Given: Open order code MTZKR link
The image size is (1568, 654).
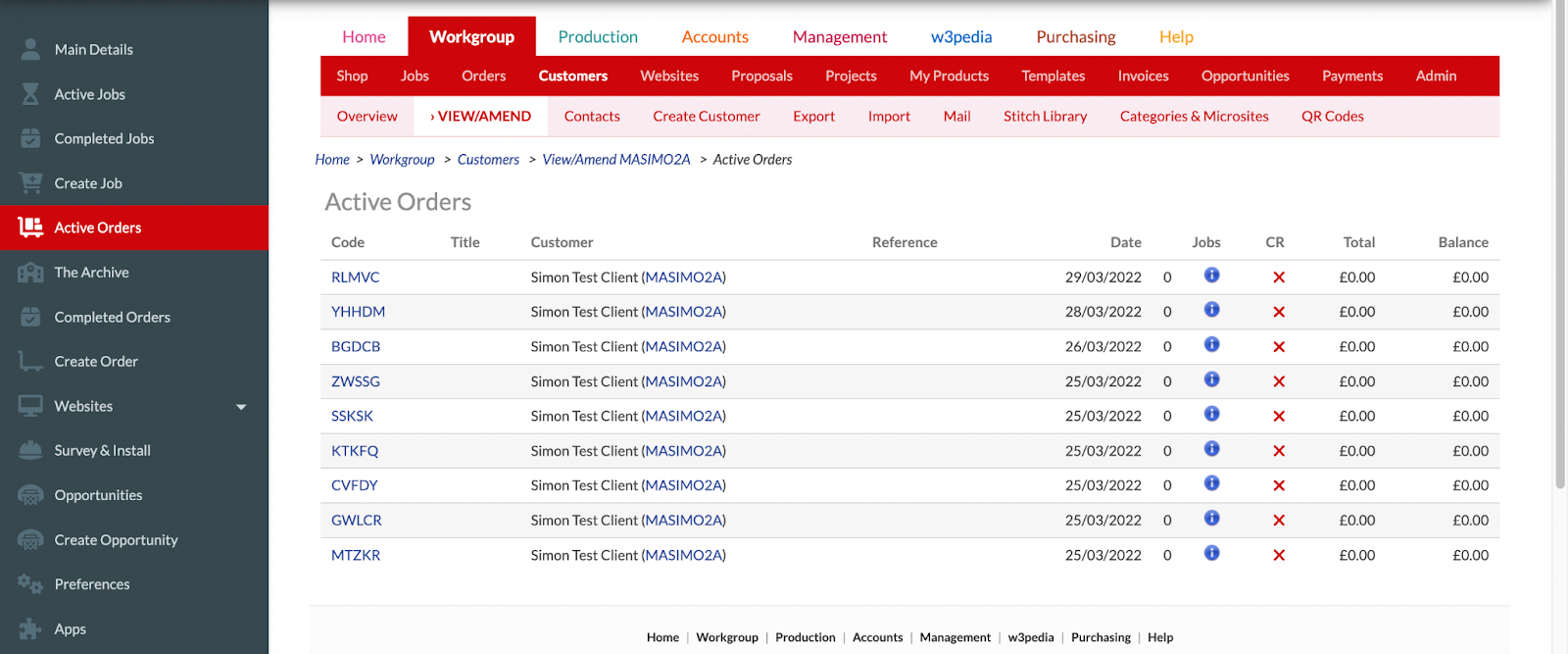Looking at the screenshot, I should [356, 555].
